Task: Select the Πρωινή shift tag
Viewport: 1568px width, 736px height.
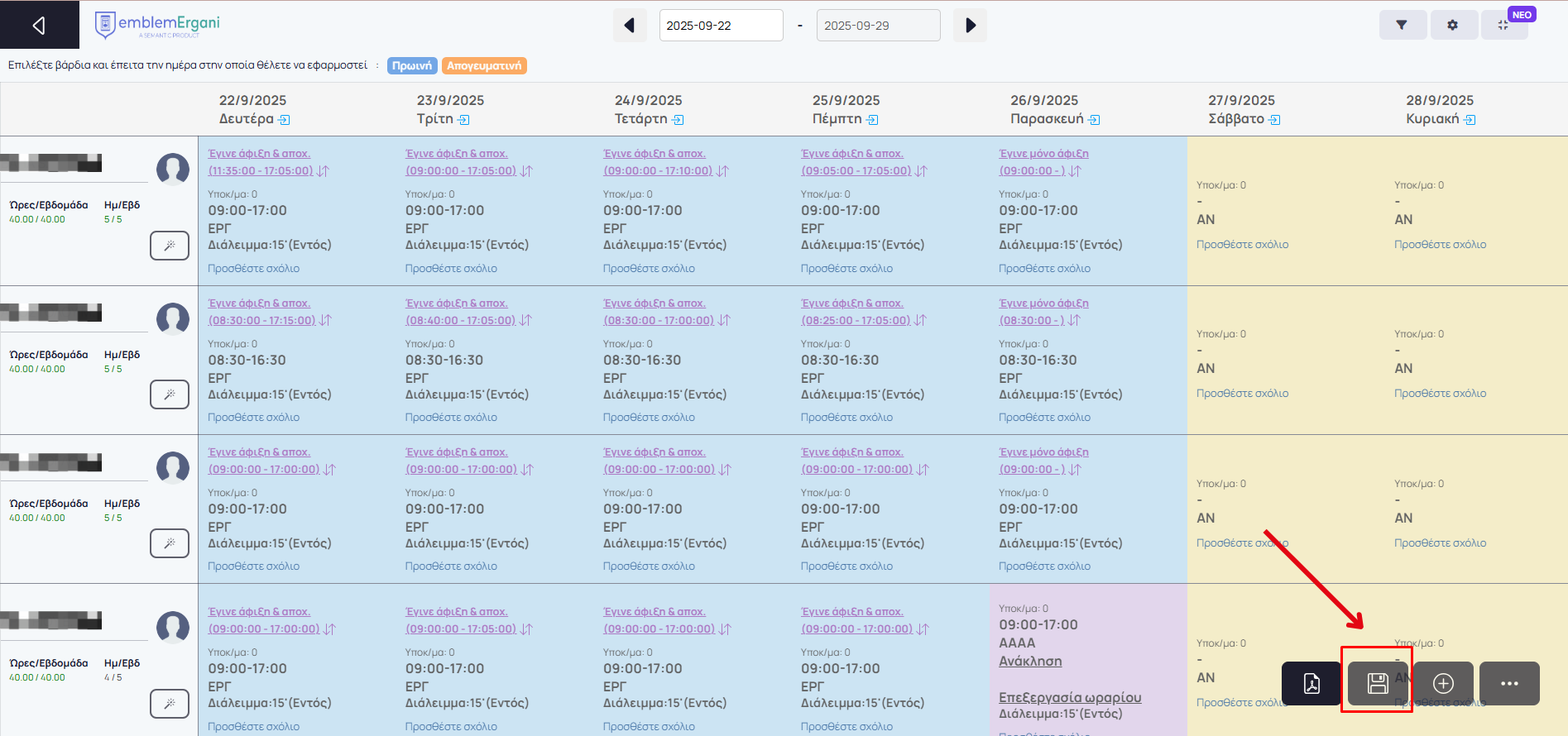Action: [x=412, y=66]
